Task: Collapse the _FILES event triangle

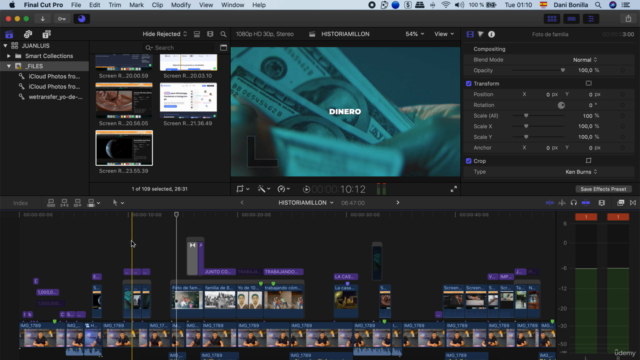Action: [x=9, y=66]
